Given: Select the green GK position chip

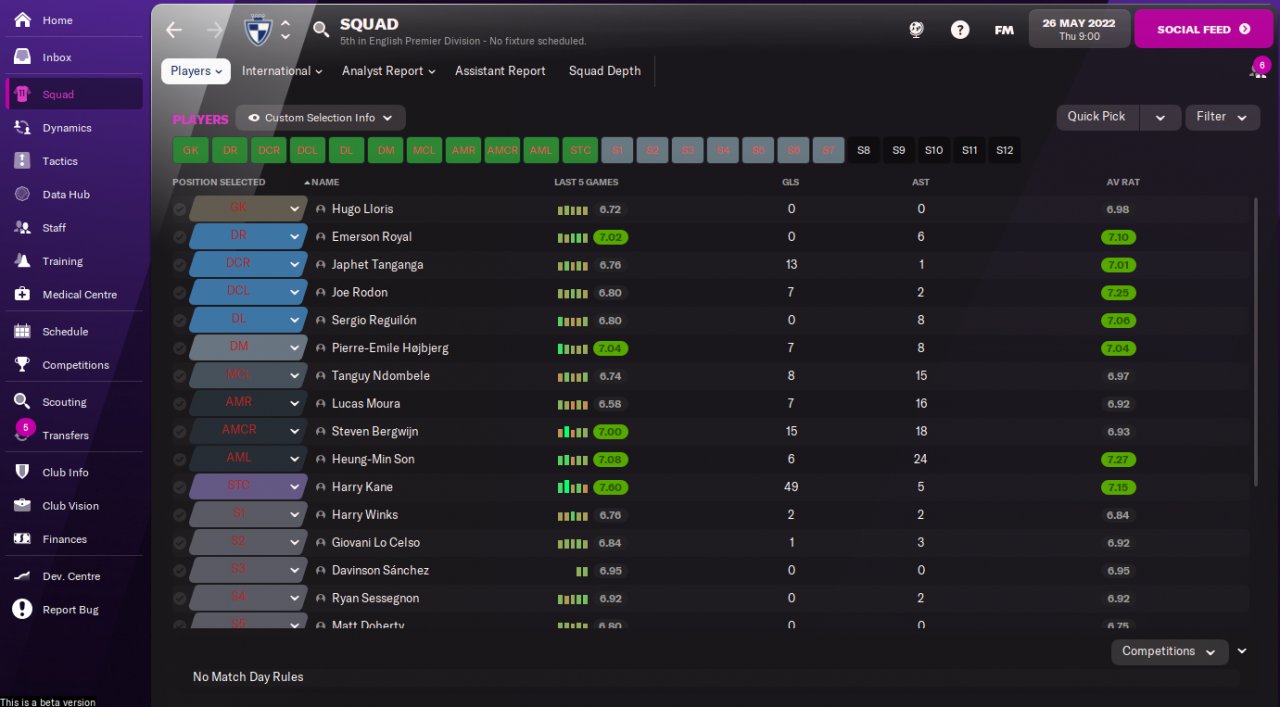Looking at the screenshot, I should (x=190, y=150).
